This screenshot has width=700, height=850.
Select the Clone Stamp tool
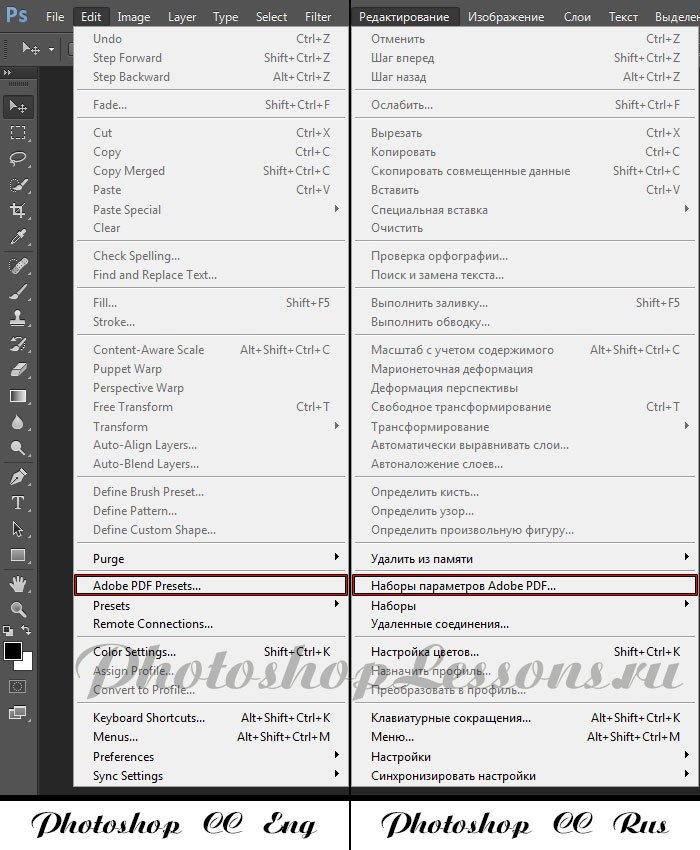point(18,317)
